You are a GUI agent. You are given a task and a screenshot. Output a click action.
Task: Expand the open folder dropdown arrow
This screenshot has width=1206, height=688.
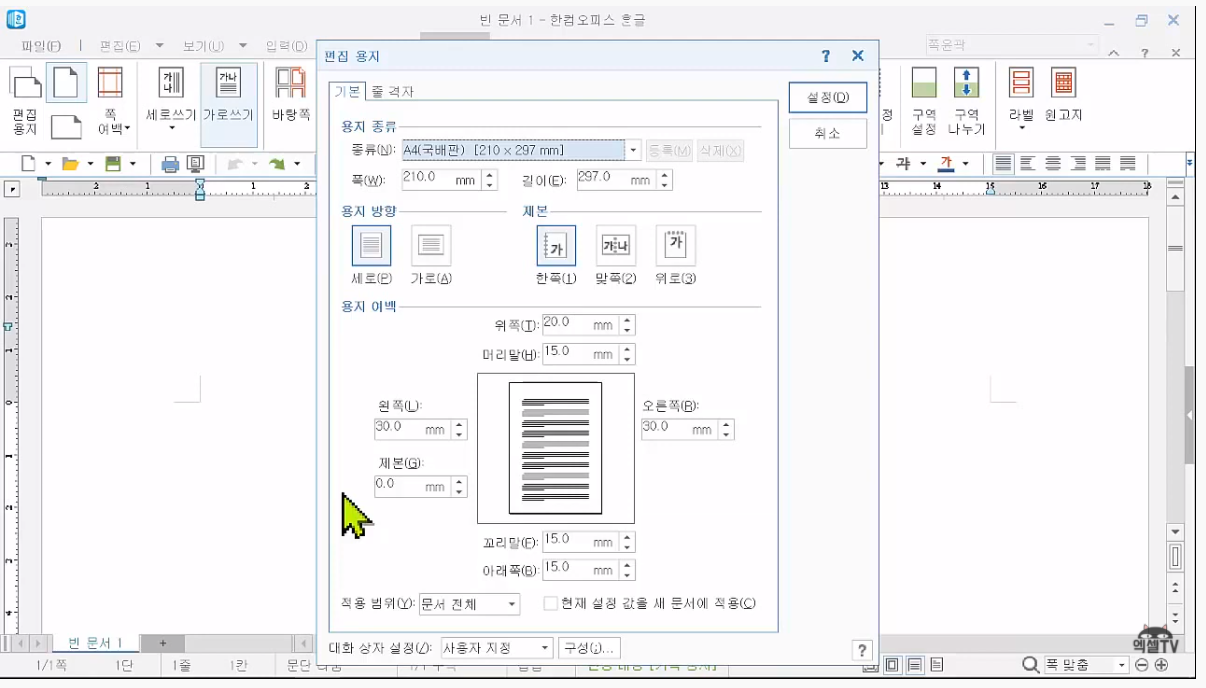click(90, 164)
